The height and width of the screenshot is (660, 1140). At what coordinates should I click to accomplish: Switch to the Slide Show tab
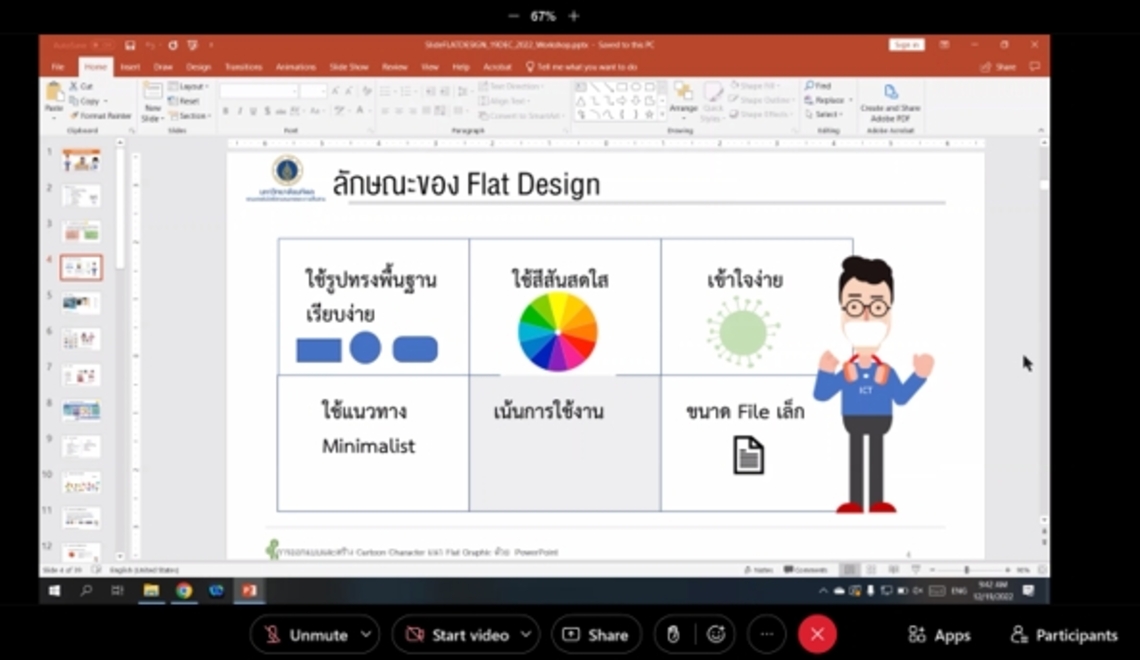[x=349, y=67]
